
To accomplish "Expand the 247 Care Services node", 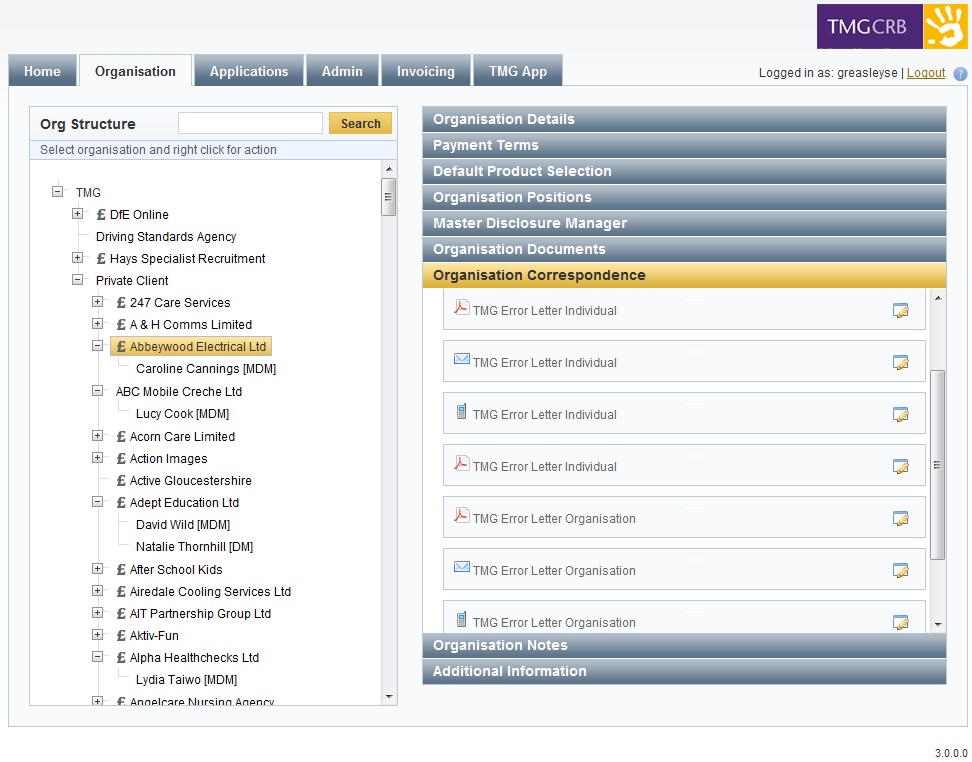I will coord(97,302).
